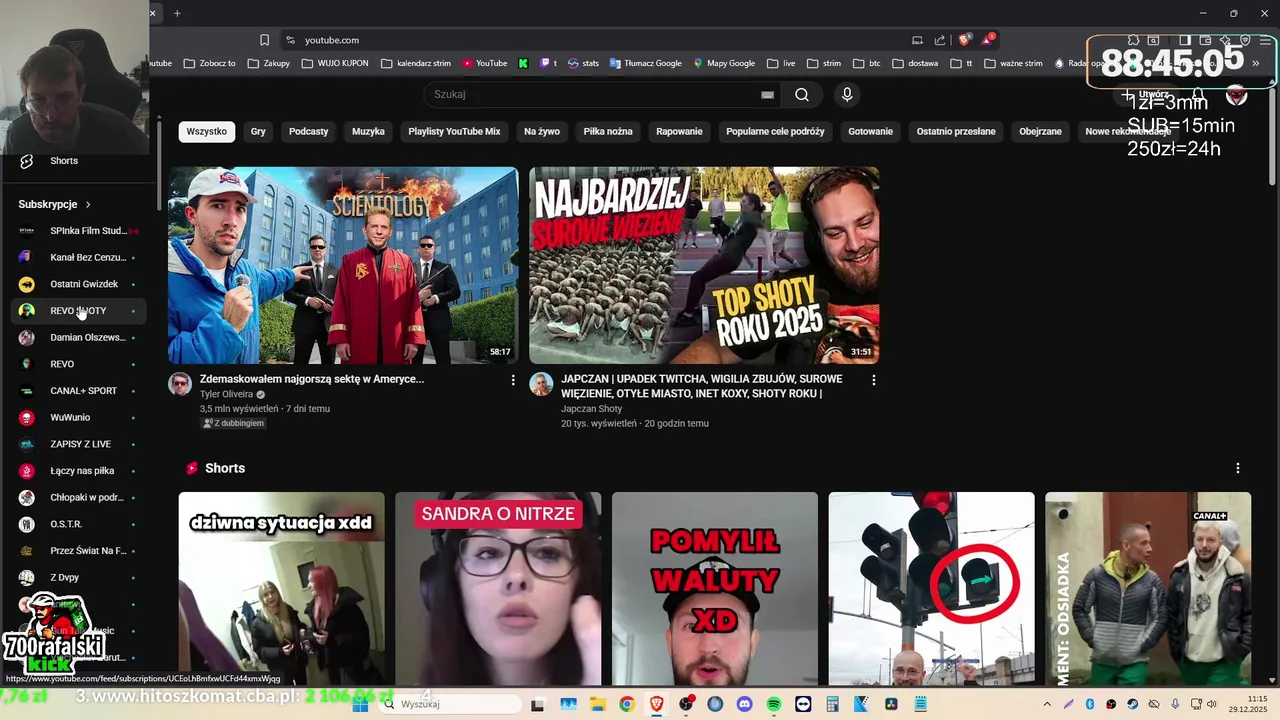Bookmark this page using address bar icon
1280x720 pixels.
pos(264,40)
